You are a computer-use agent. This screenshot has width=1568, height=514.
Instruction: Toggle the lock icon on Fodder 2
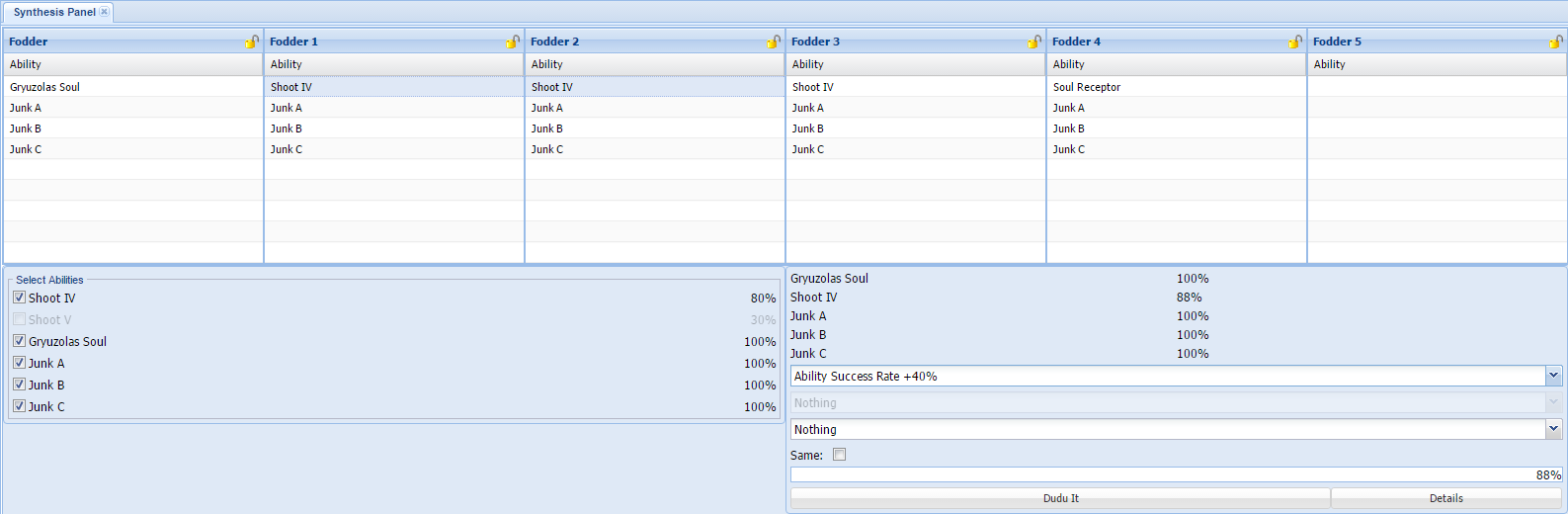point(774,42)
